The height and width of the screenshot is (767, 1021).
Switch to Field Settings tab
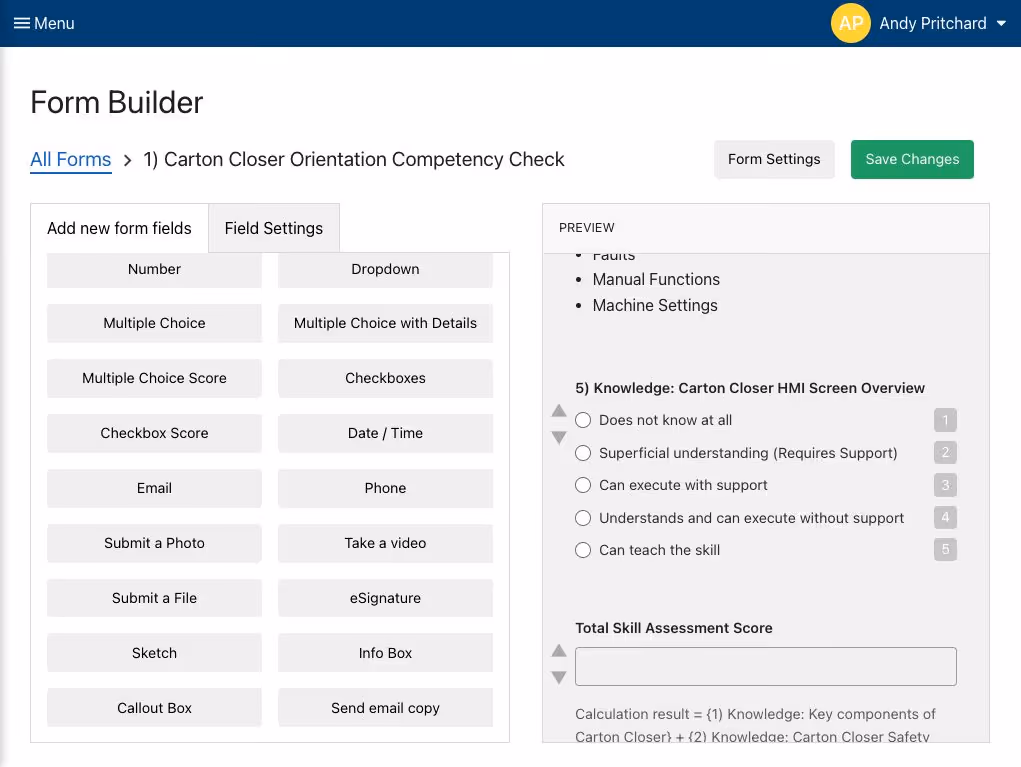[x=273, y=229]
